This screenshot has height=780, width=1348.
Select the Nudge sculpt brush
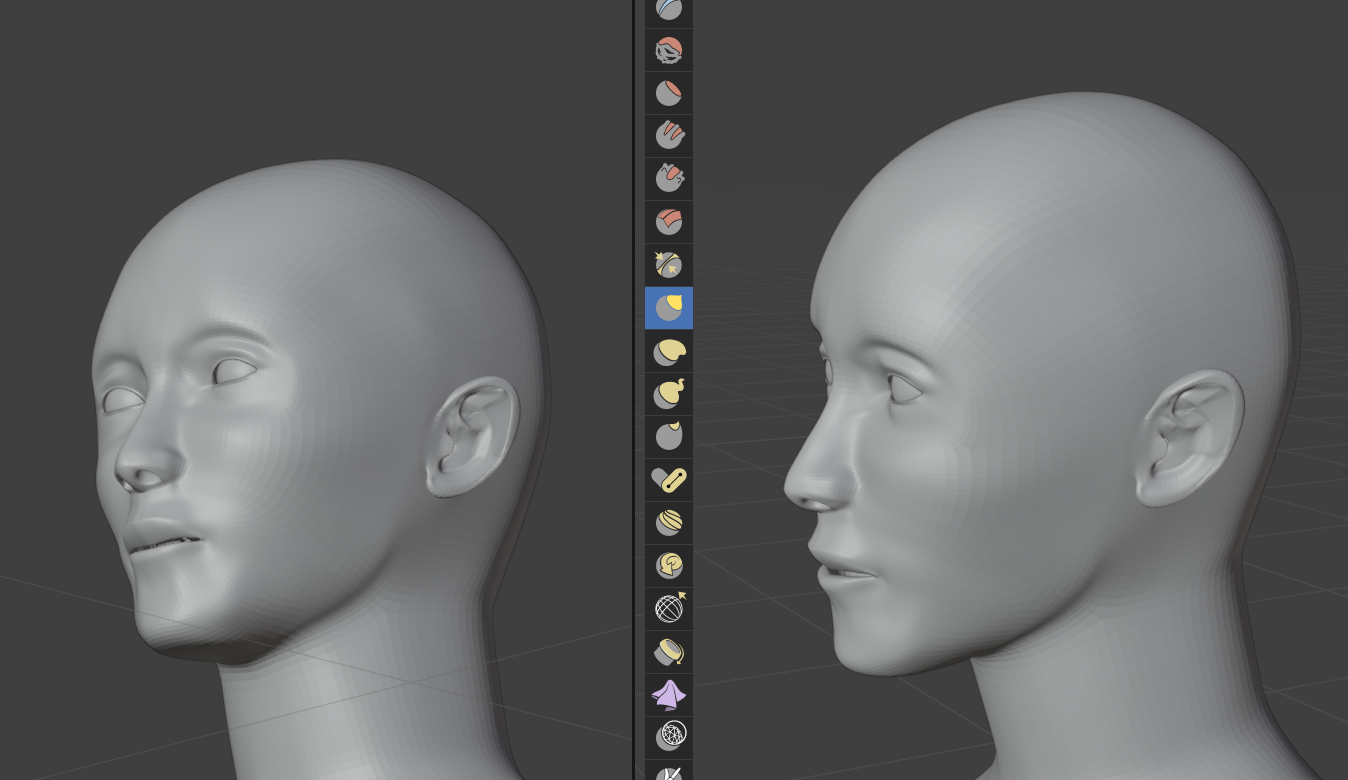(669, 522)
